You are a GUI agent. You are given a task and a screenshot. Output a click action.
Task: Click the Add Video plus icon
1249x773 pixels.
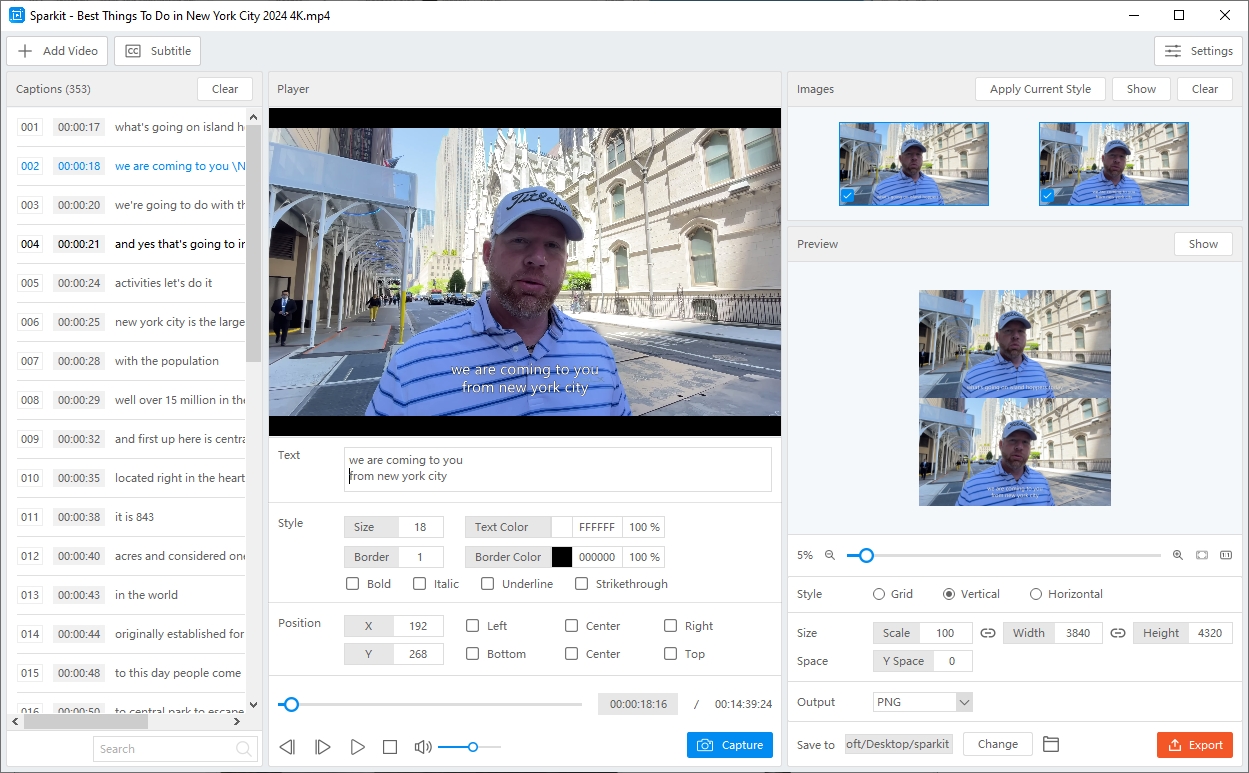click(23, 50)
